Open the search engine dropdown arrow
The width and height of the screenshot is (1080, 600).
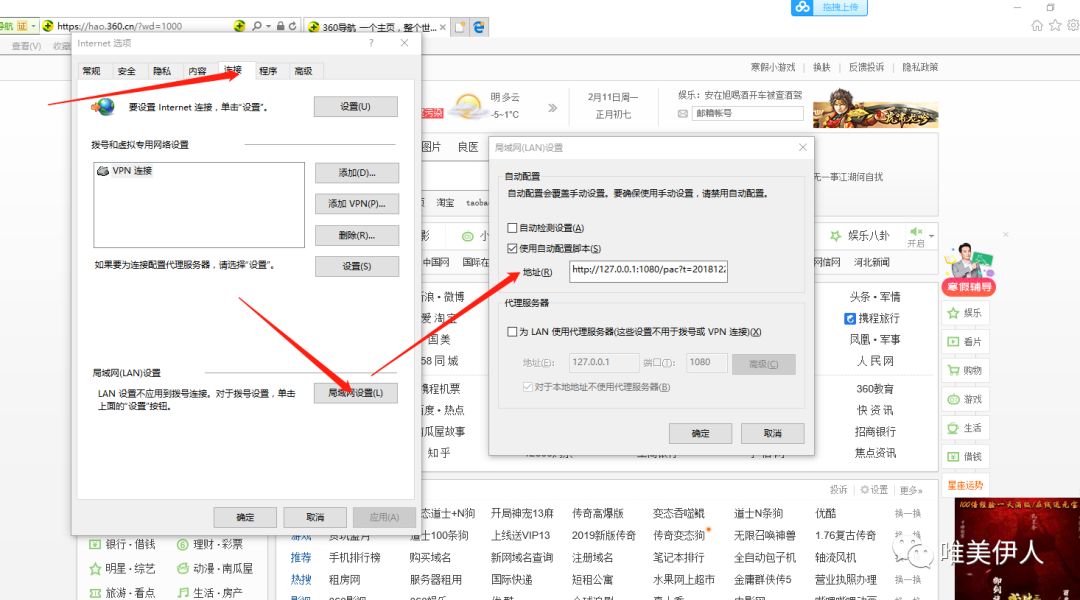click(x=268, y=26)
